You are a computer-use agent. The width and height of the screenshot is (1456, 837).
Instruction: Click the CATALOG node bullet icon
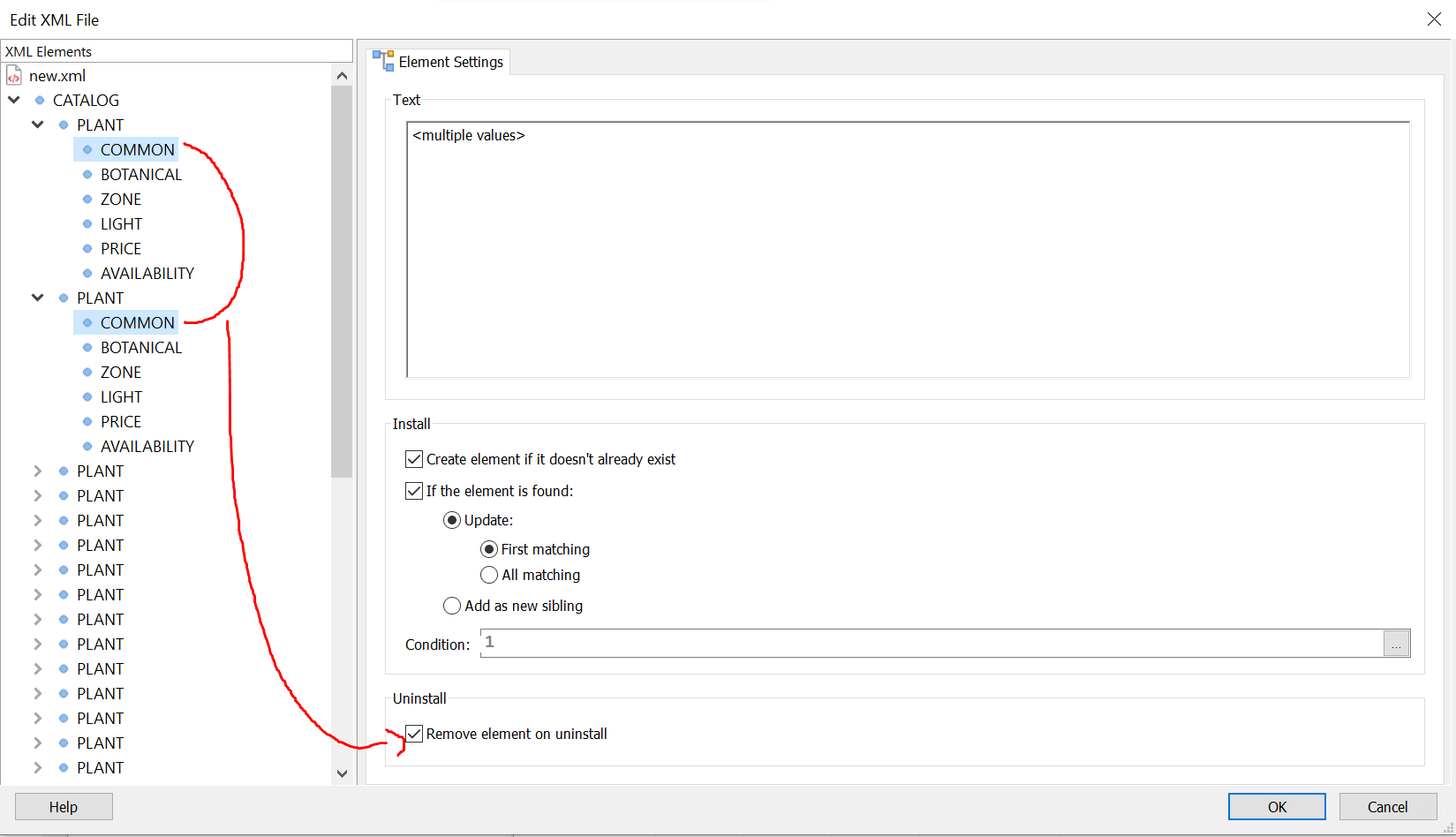tap(40, 101)
